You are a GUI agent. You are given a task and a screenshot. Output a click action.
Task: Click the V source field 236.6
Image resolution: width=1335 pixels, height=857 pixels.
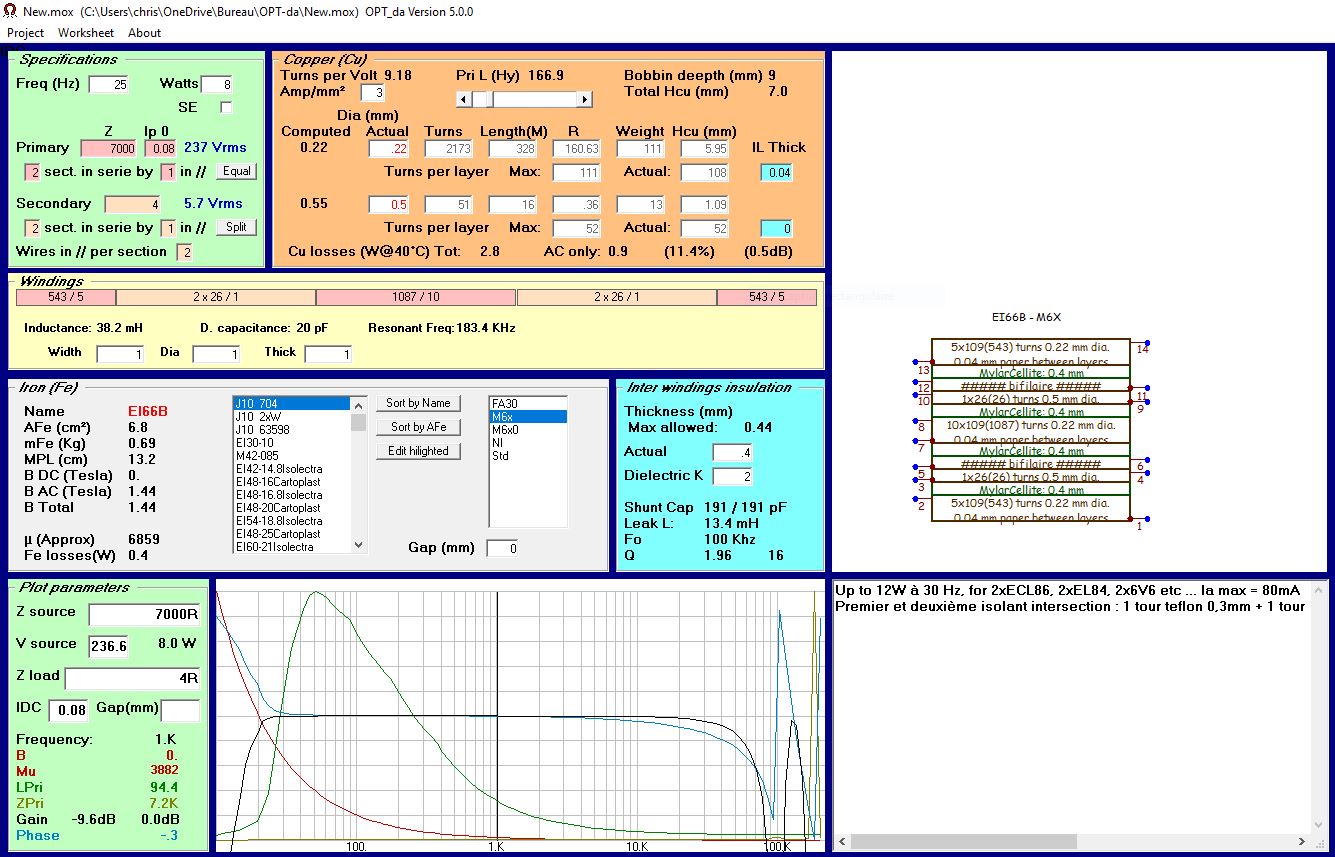tap(108, 646)
